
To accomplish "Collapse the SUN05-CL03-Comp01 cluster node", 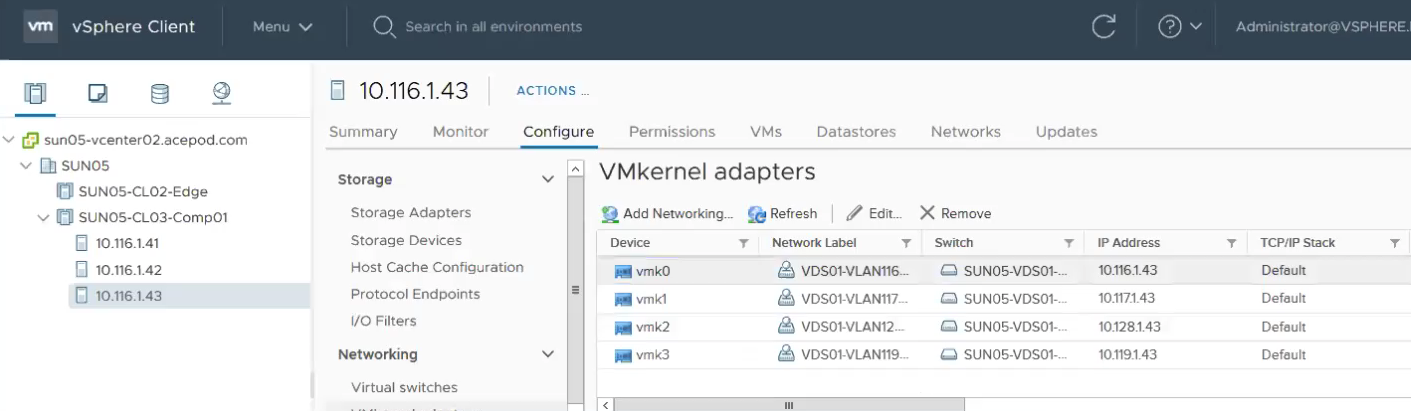I will pyautogui.click(x=43, y=217).
